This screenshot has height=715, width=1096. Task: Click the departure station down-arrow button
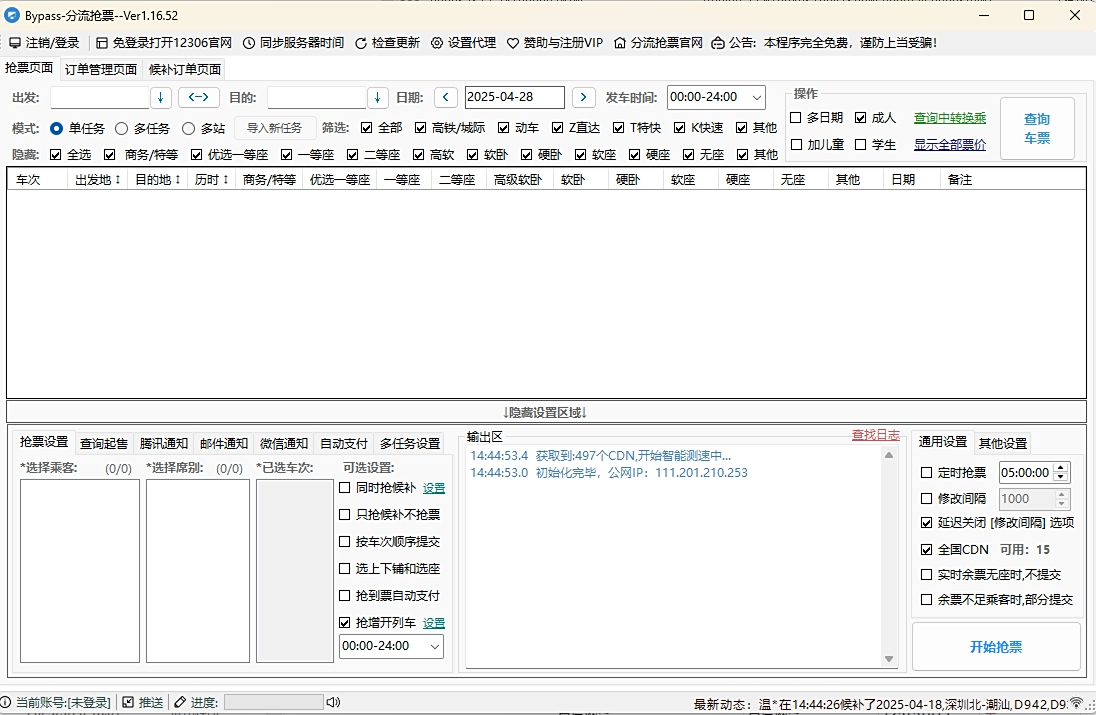[x=161, y=97]
